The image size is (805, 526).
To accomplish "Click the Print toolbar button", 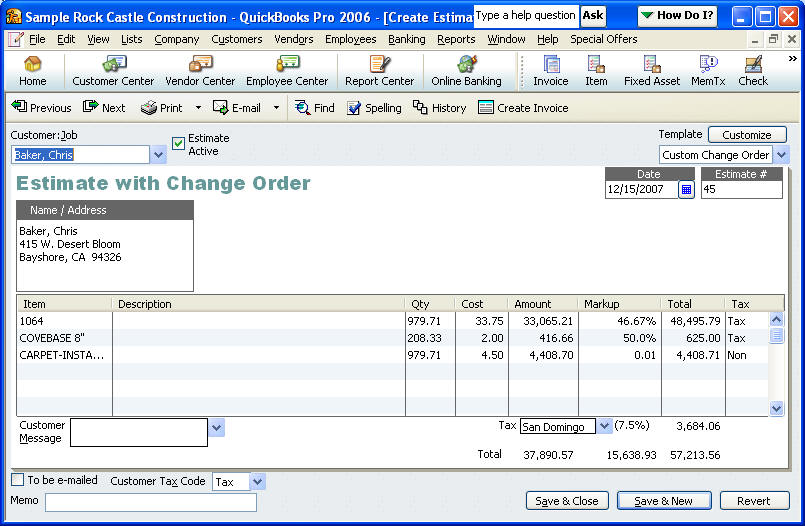I will pyautogui.click(x=162, y=108).
